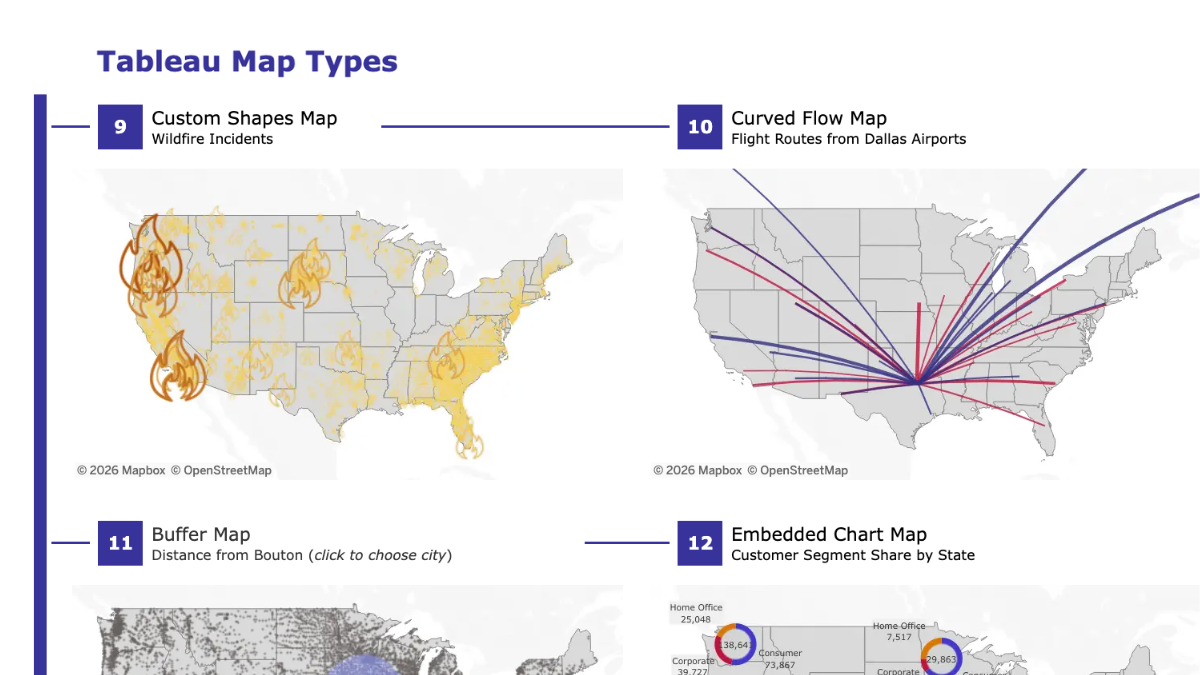Select the flame icon at southern Florida
This screenshot has width=1200, height=675.
(x=470, y=444)
